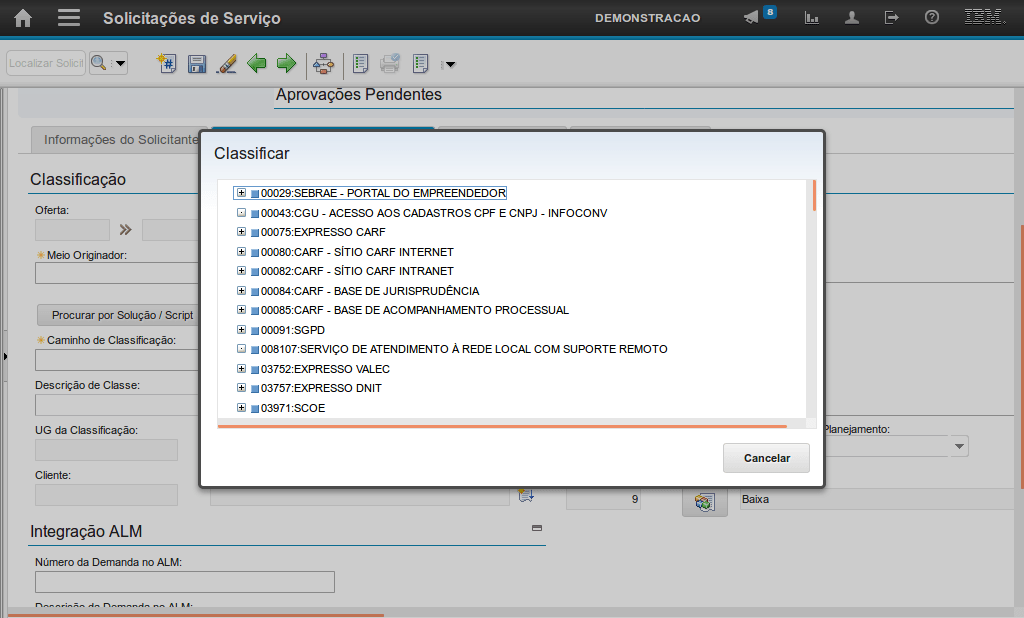1024x618 pixels.
Task: Expand the 00080:CARF SÍTIO CARF INTERNET node
Action: [x=241, y=252]
